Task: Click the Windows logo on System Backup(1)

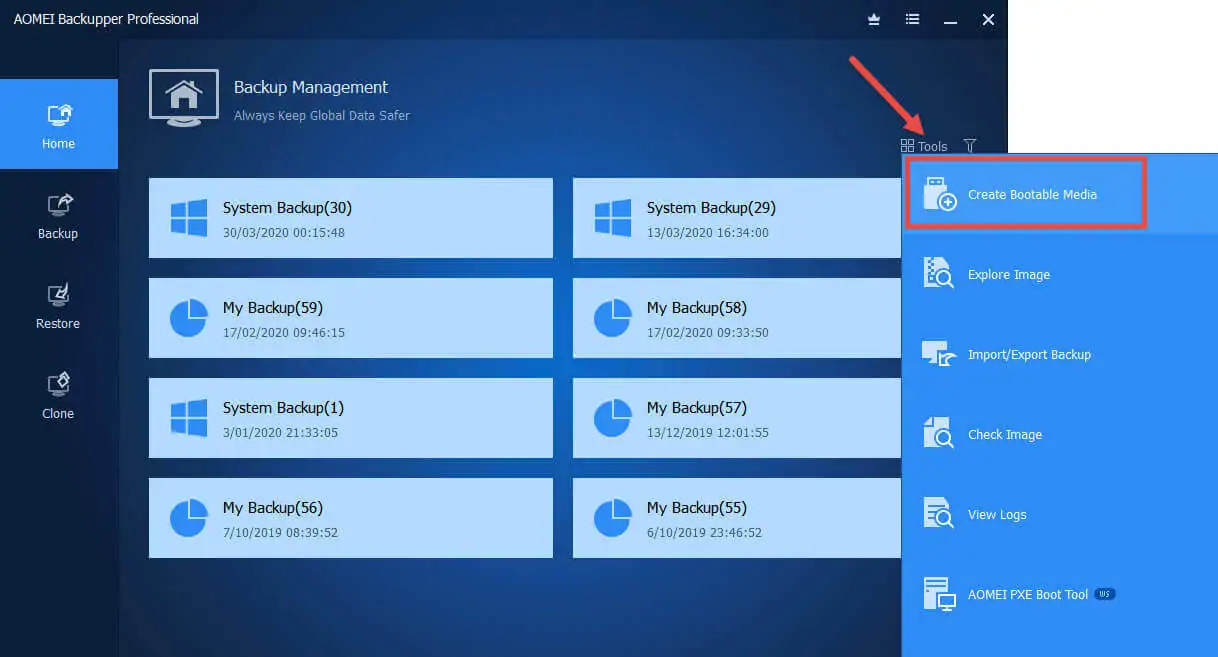Action: tap(189, 418)
